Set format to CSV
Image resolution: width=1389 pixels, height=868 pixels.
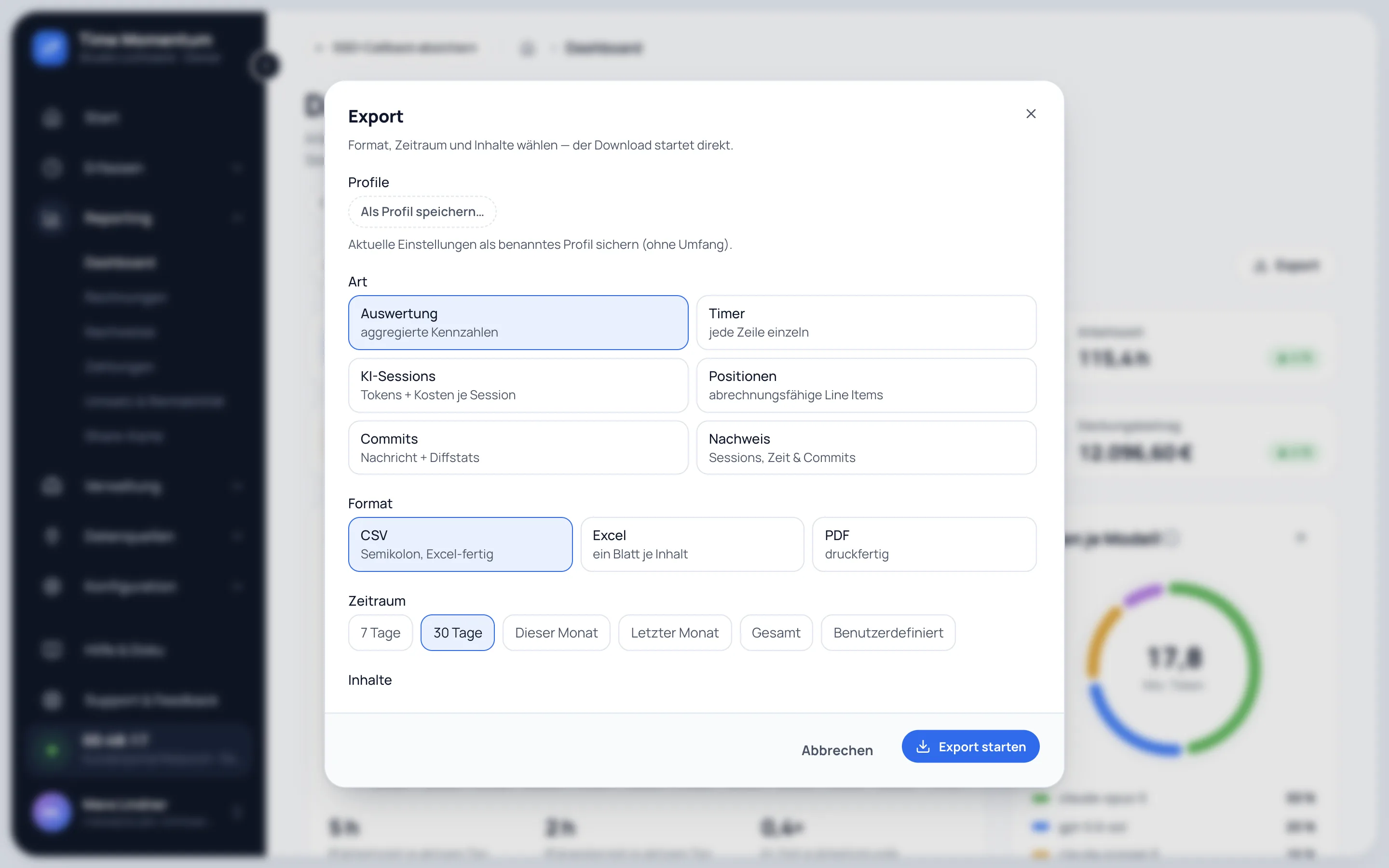(460, 544)
